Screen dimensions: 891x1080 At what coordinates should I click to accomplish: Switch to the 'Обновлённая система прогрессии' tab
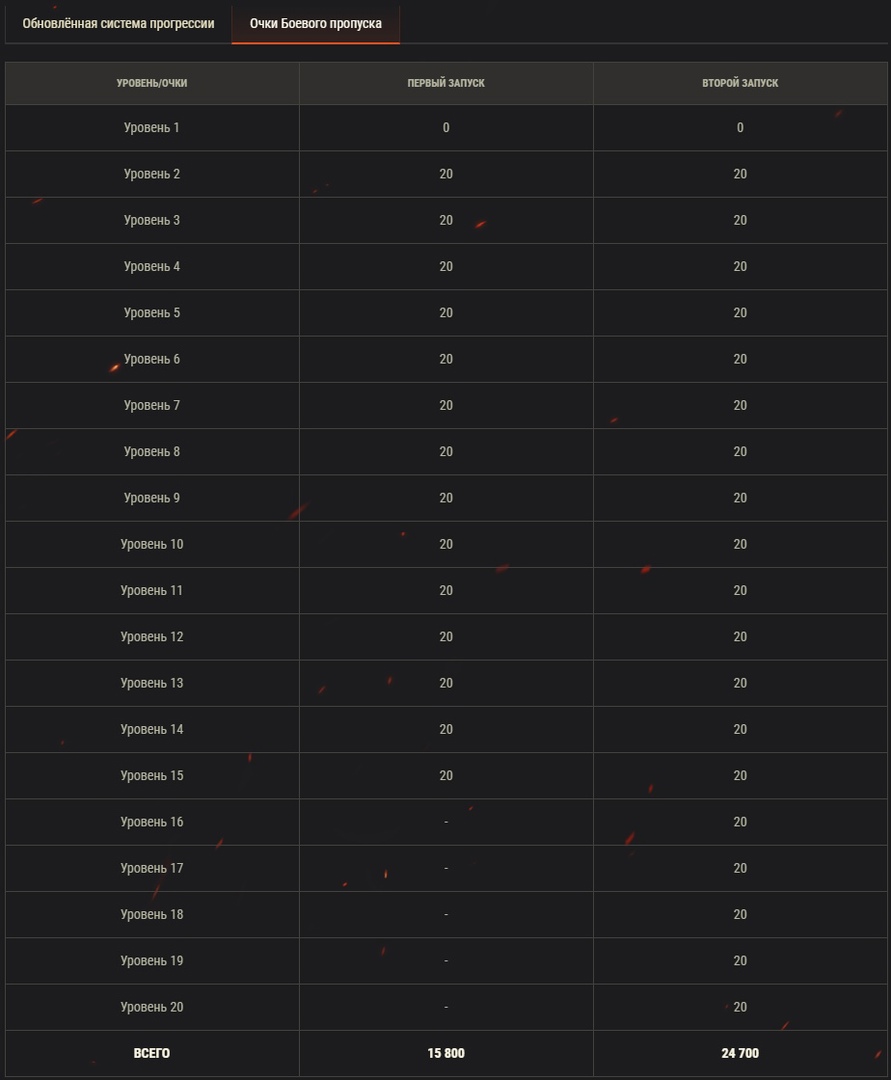(x=118, y=23)
